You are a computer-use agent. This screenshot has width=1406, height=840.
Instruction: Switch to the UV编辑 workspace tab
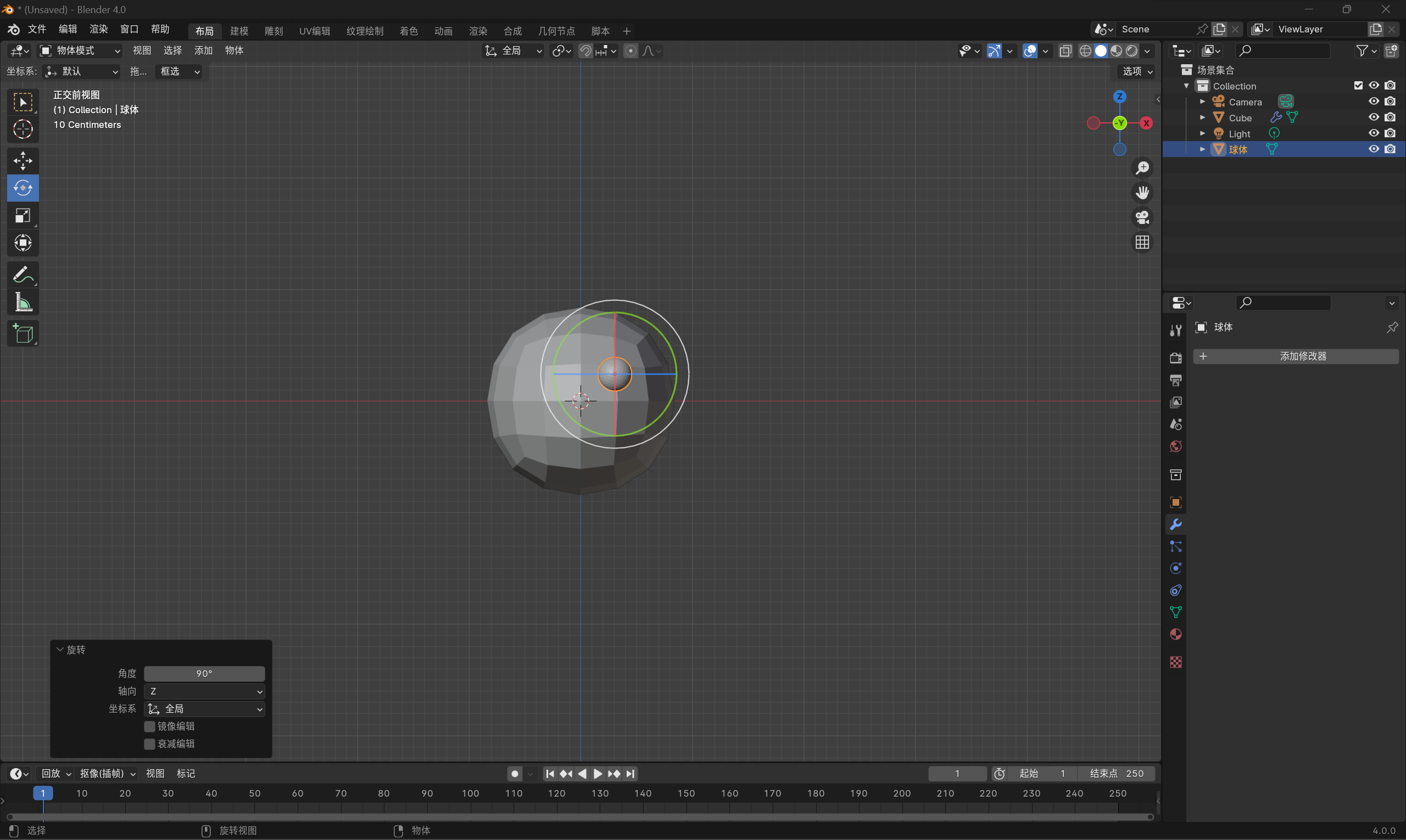(314, 31)
